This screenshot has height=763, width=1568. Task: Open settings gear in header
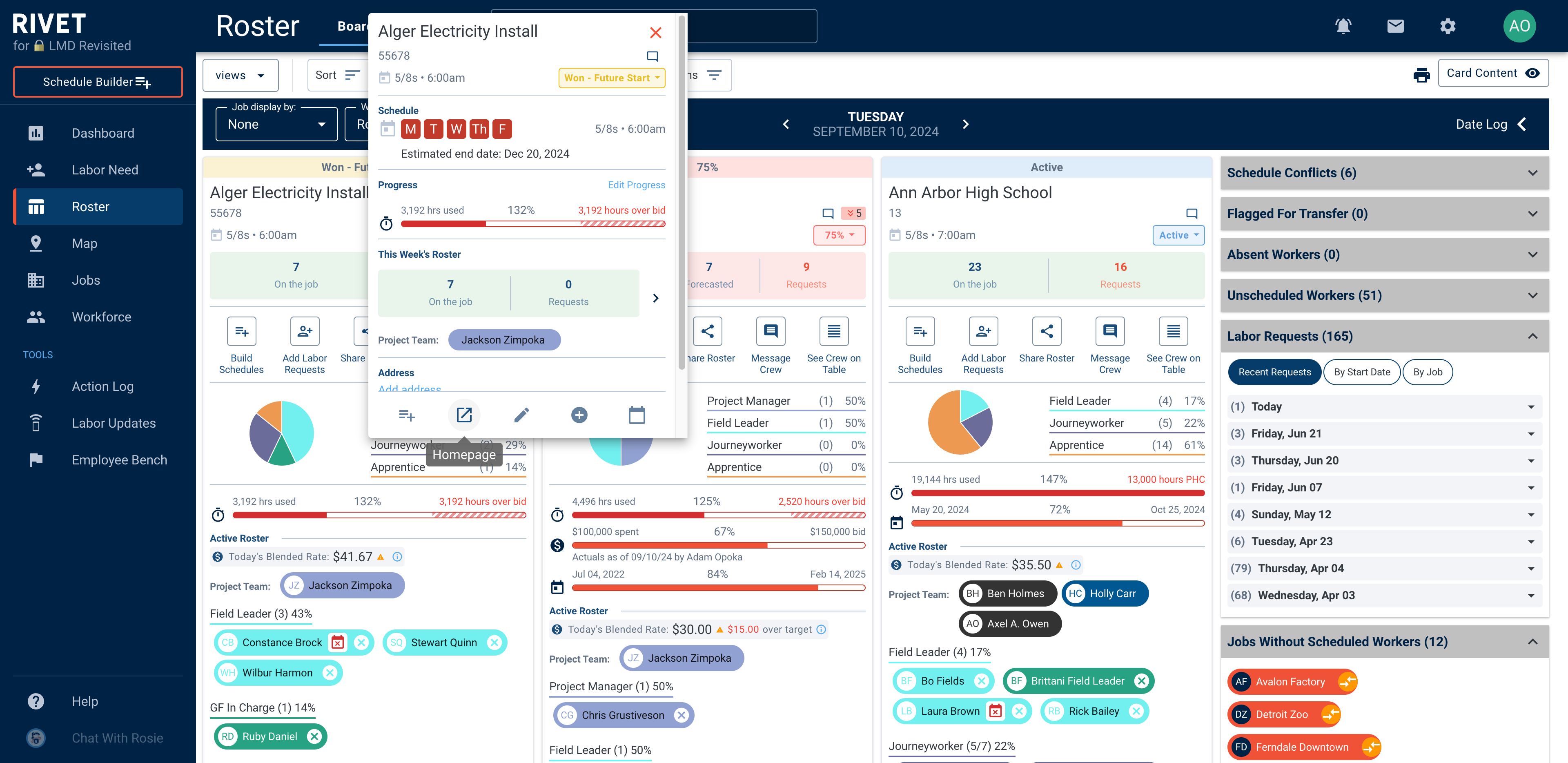[1448, 26]
